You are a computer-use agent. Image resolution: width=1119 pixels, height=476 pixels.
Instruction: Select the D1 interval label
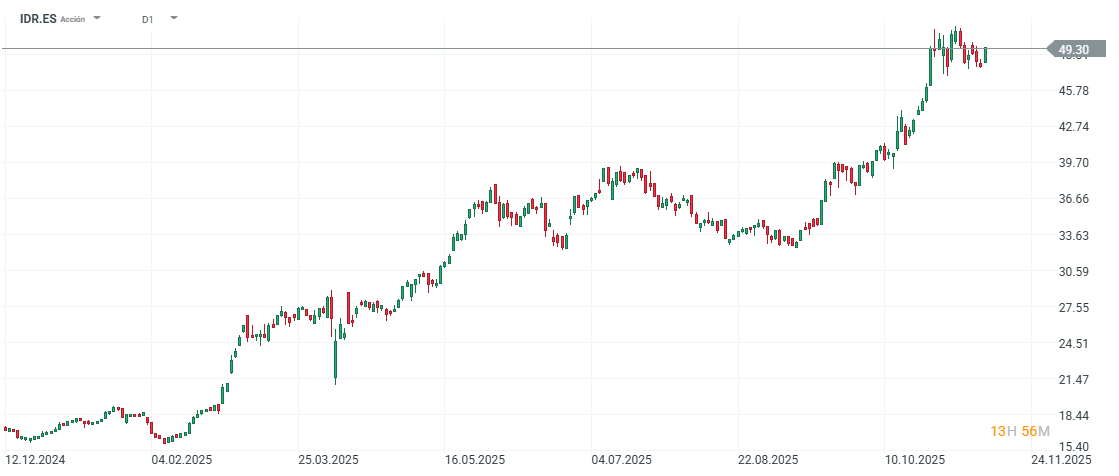[148, 19]
